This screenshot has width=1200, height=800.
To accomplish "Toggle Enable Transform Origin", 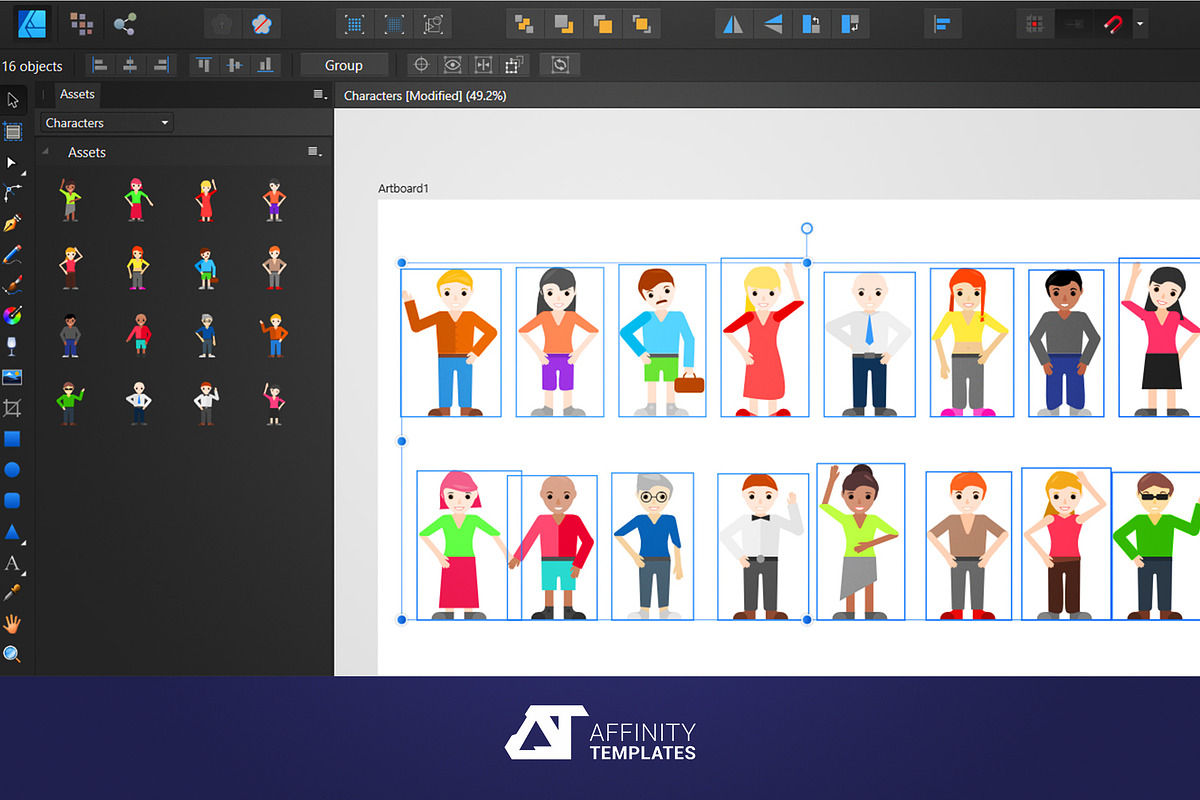I will [422, 65].
